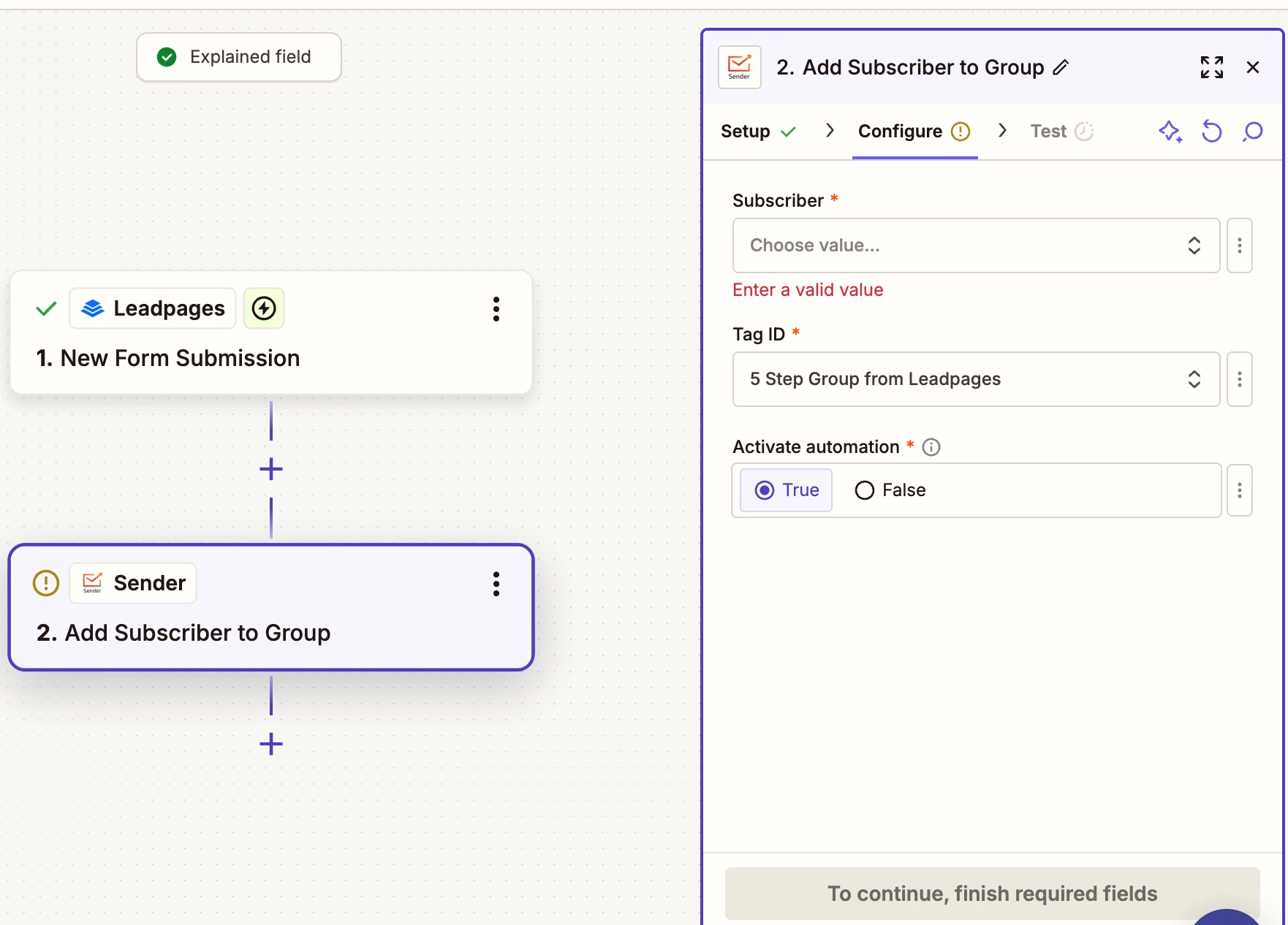Select the False radio option
The height and width of the screenshot is (925, 1288).
(865, 490)
